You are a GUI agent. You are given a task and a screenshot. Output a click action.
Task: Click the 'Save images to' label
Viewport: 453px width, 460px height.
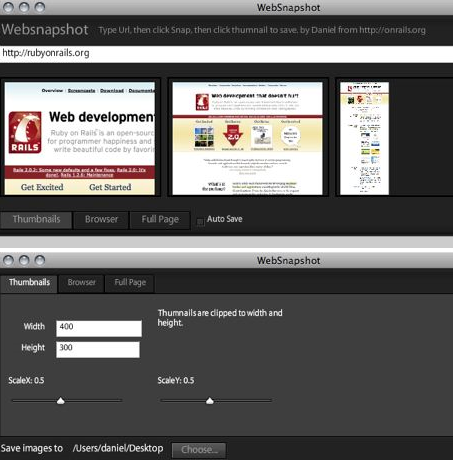[x=32, y=449]
